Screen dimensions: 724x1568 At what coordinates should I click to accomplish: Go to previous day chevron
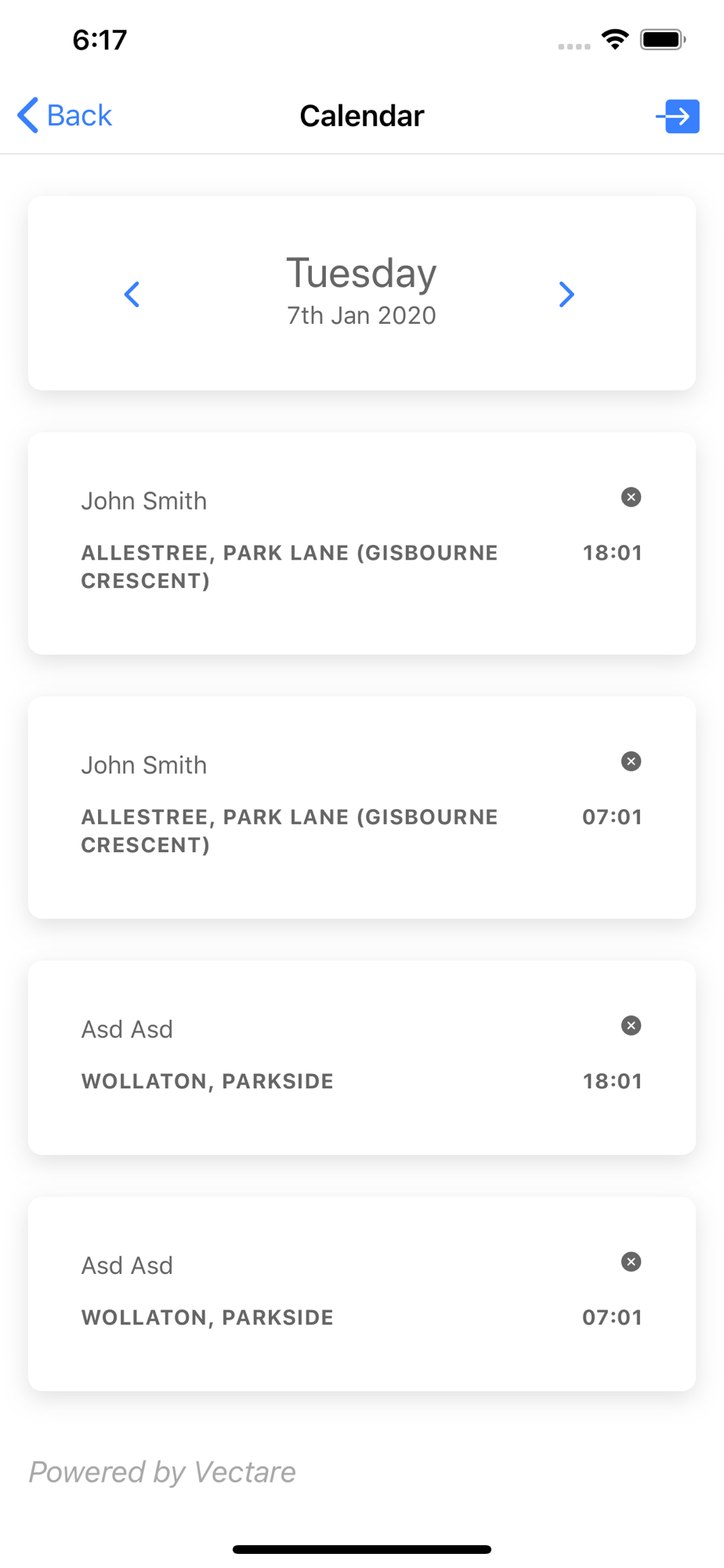(132, 295)
